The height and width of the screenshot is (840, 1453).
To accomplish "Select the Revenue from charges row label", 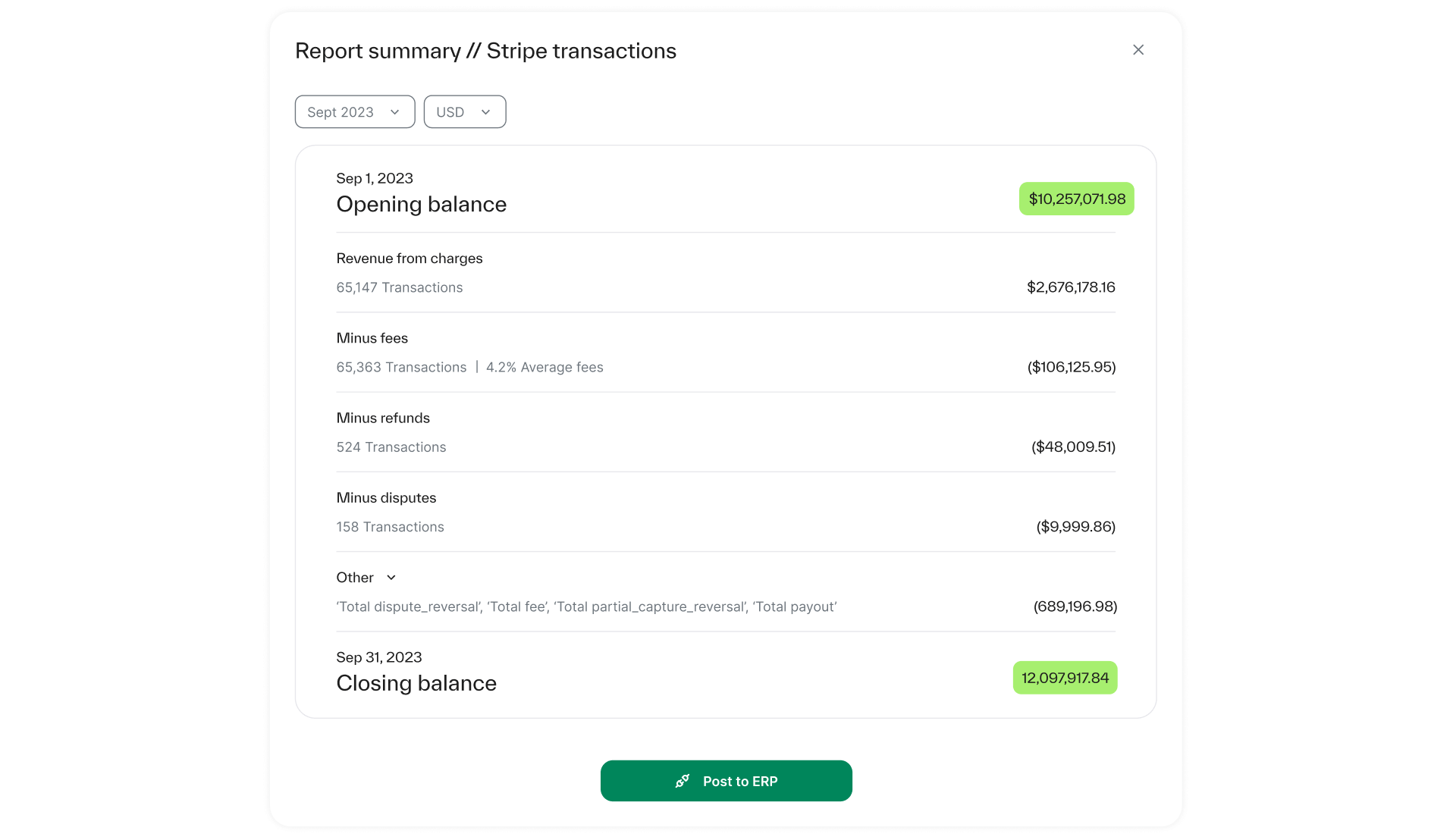I will 410,259.
